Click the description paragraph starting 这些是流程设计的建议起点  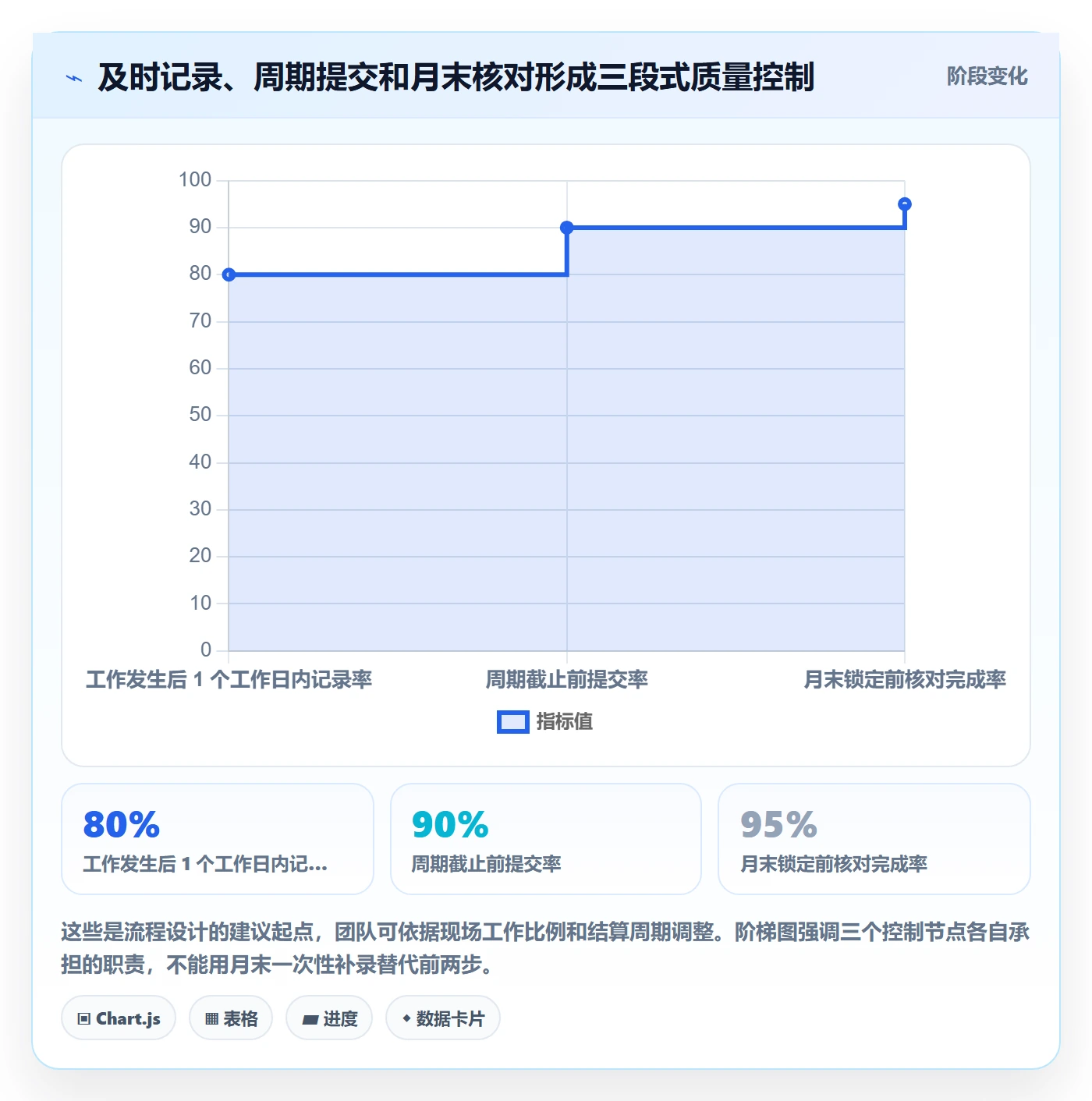[545, 948]
